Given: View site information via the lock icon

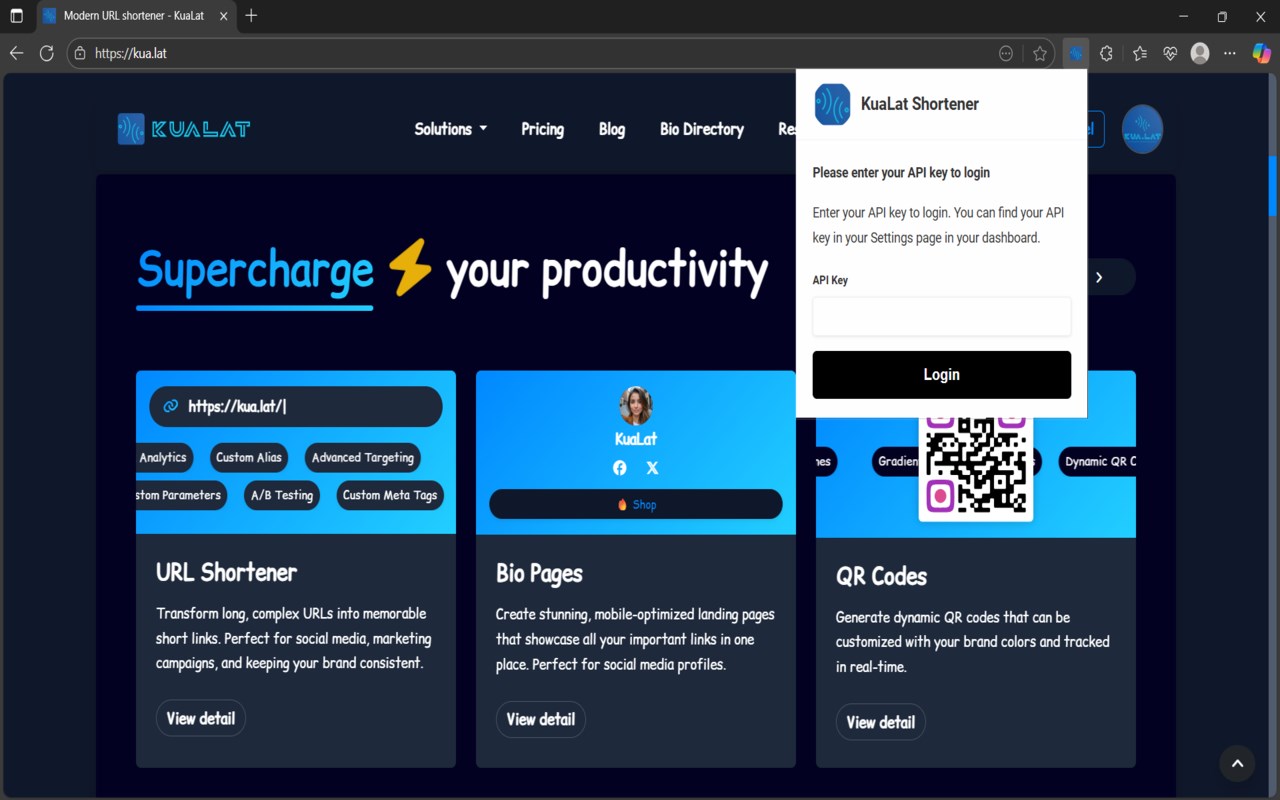Looking at the screenshot, I should (x=81, y=54).
